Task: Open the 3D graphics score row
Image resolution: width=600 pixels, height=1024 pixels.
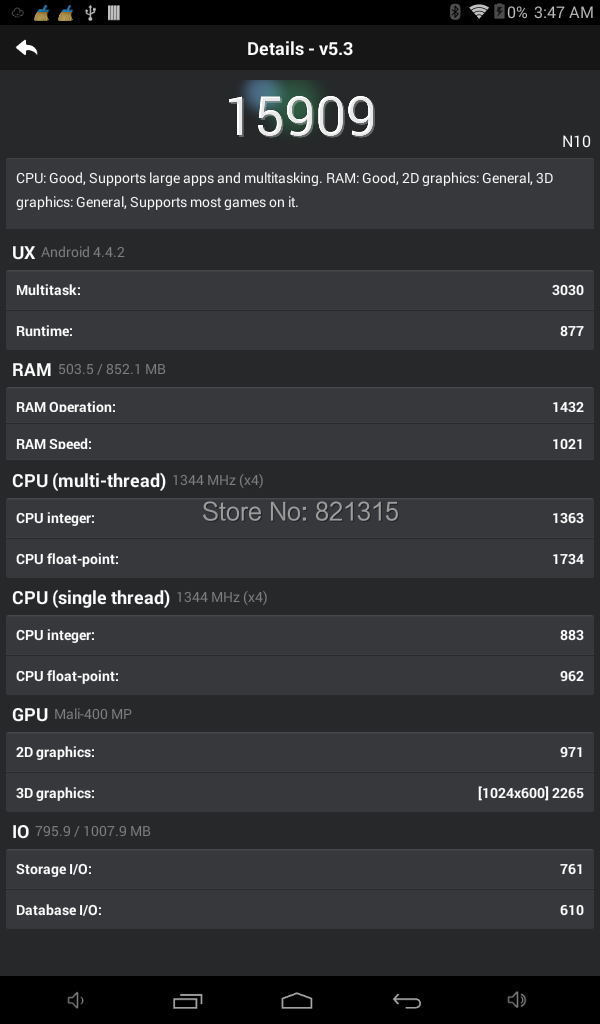Action: click(300, 793)
